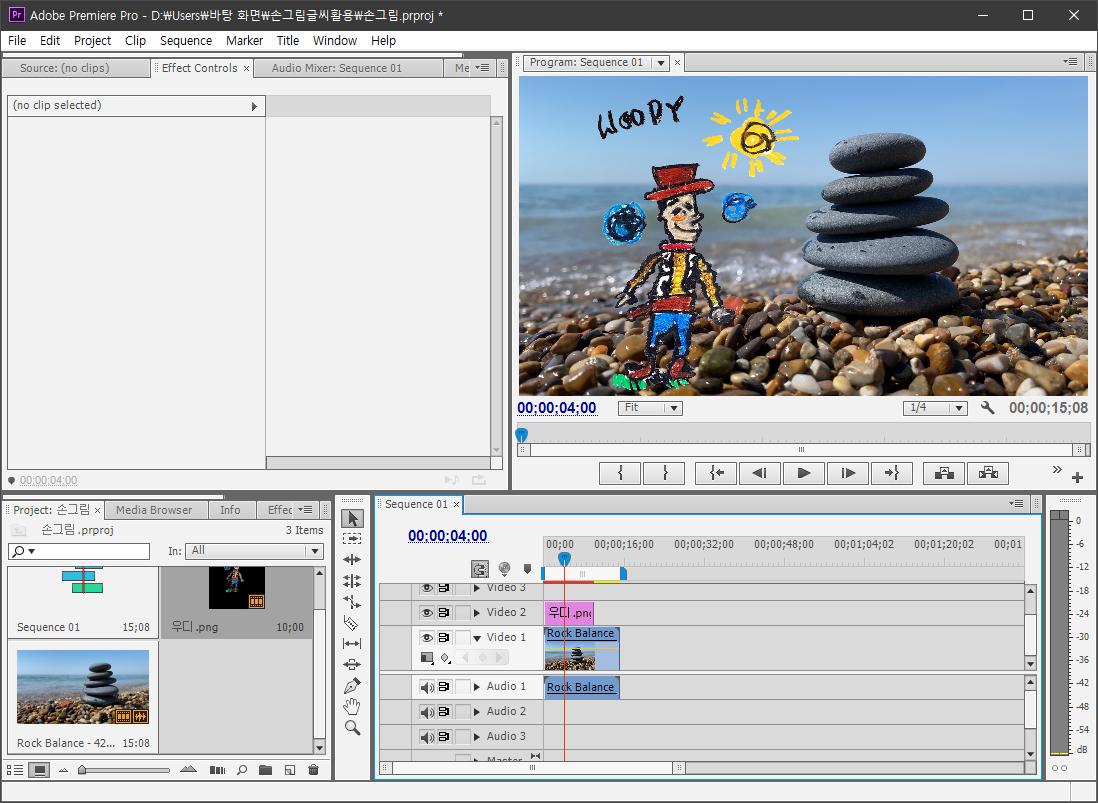The height and width of the screenshot is (803, 1098).
Task: Click the Mark In button
Action: click(620, 473)
